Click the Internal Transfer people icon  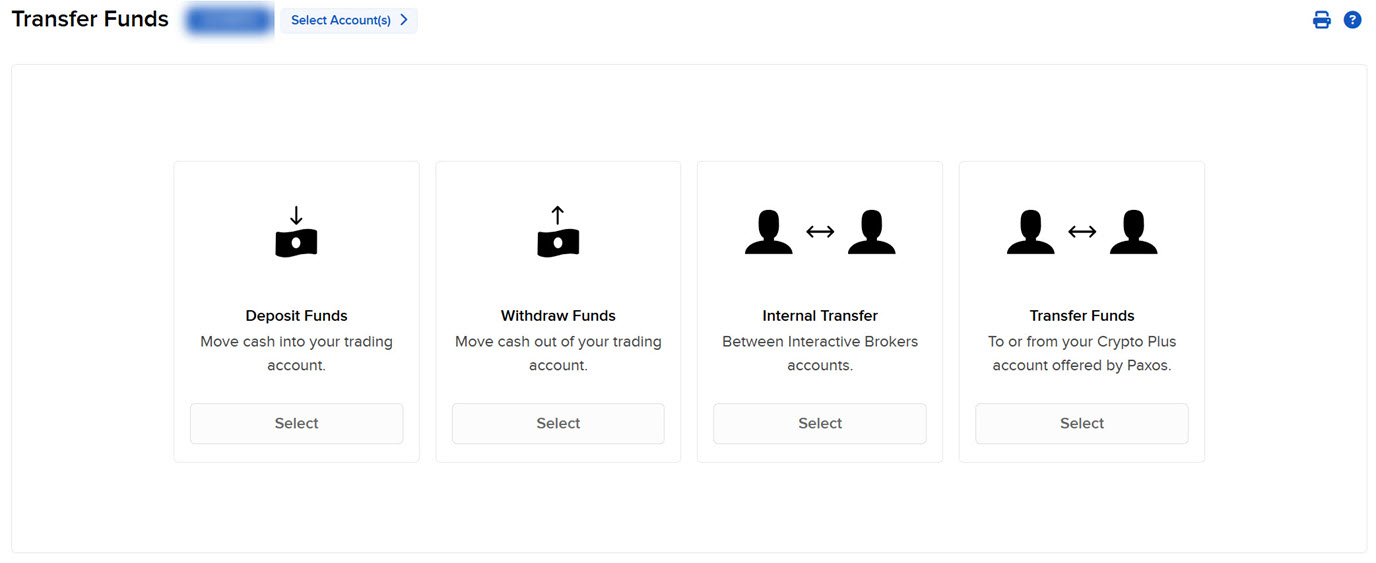(820, 233)
